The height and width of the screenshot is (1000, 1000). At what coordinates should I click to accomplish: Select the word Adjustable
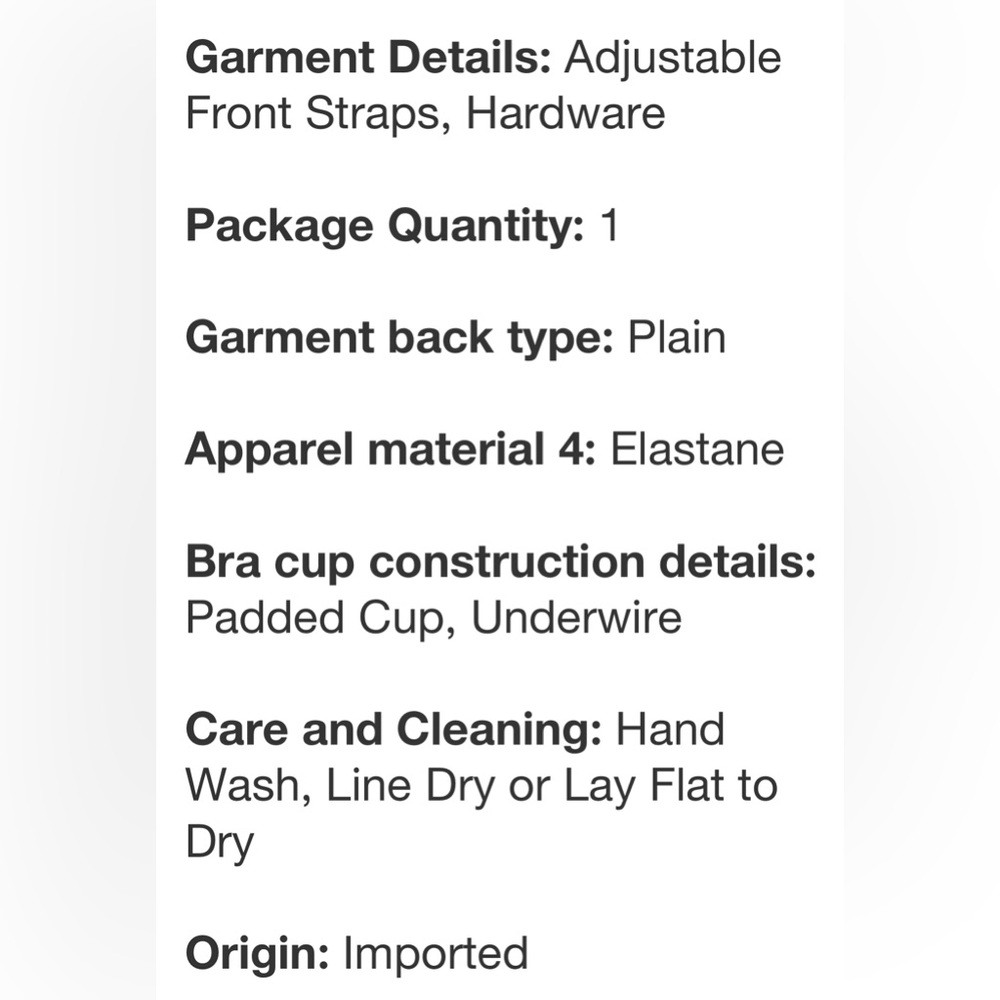pos(672,57)
